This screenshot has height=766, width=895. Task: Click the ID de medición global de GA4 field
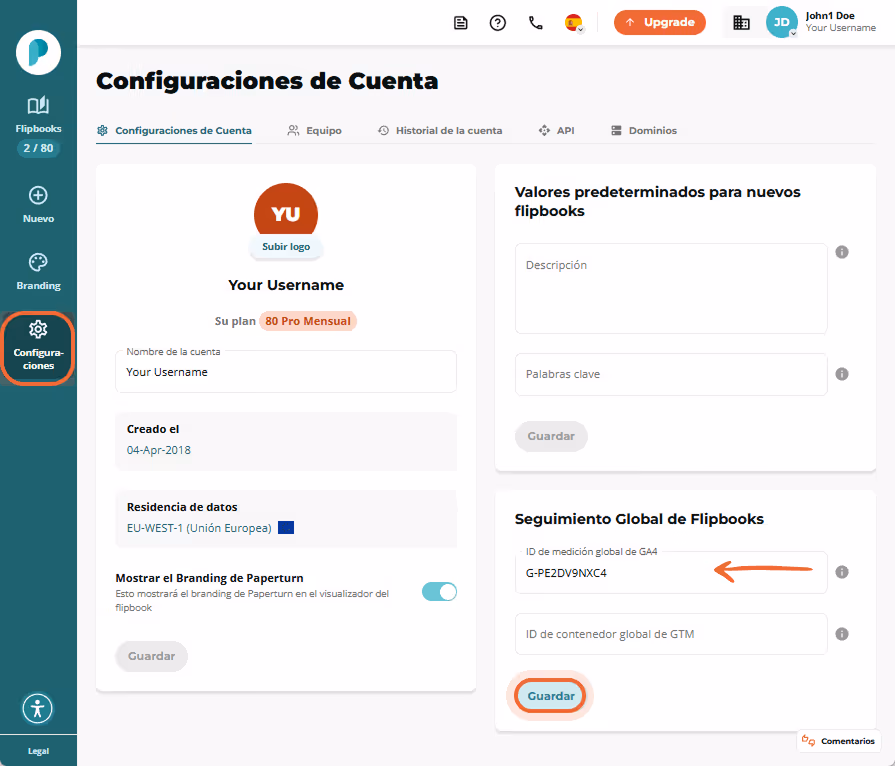[671, 573]
